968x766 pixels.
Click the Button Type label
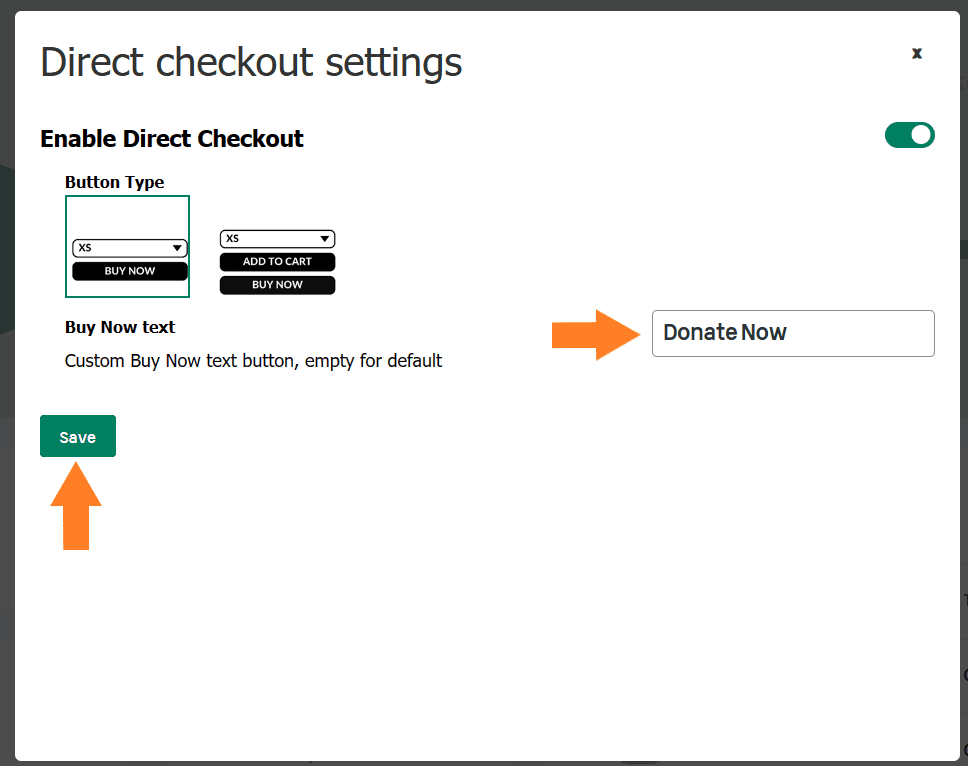[x=114, y=182]
